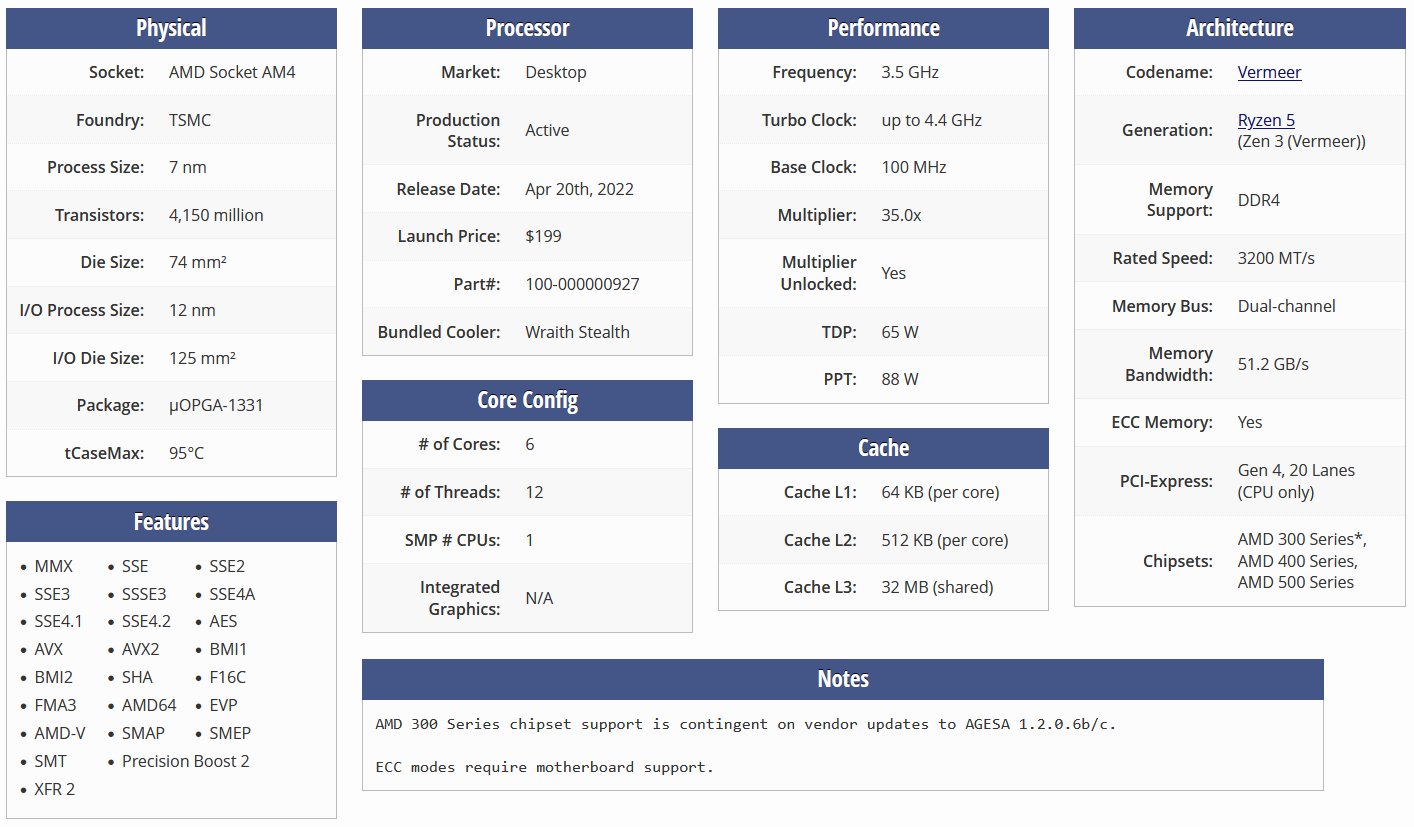Select the Precision Boost 2 feature entry
The image size is (1414, 827).
(186, 761)
